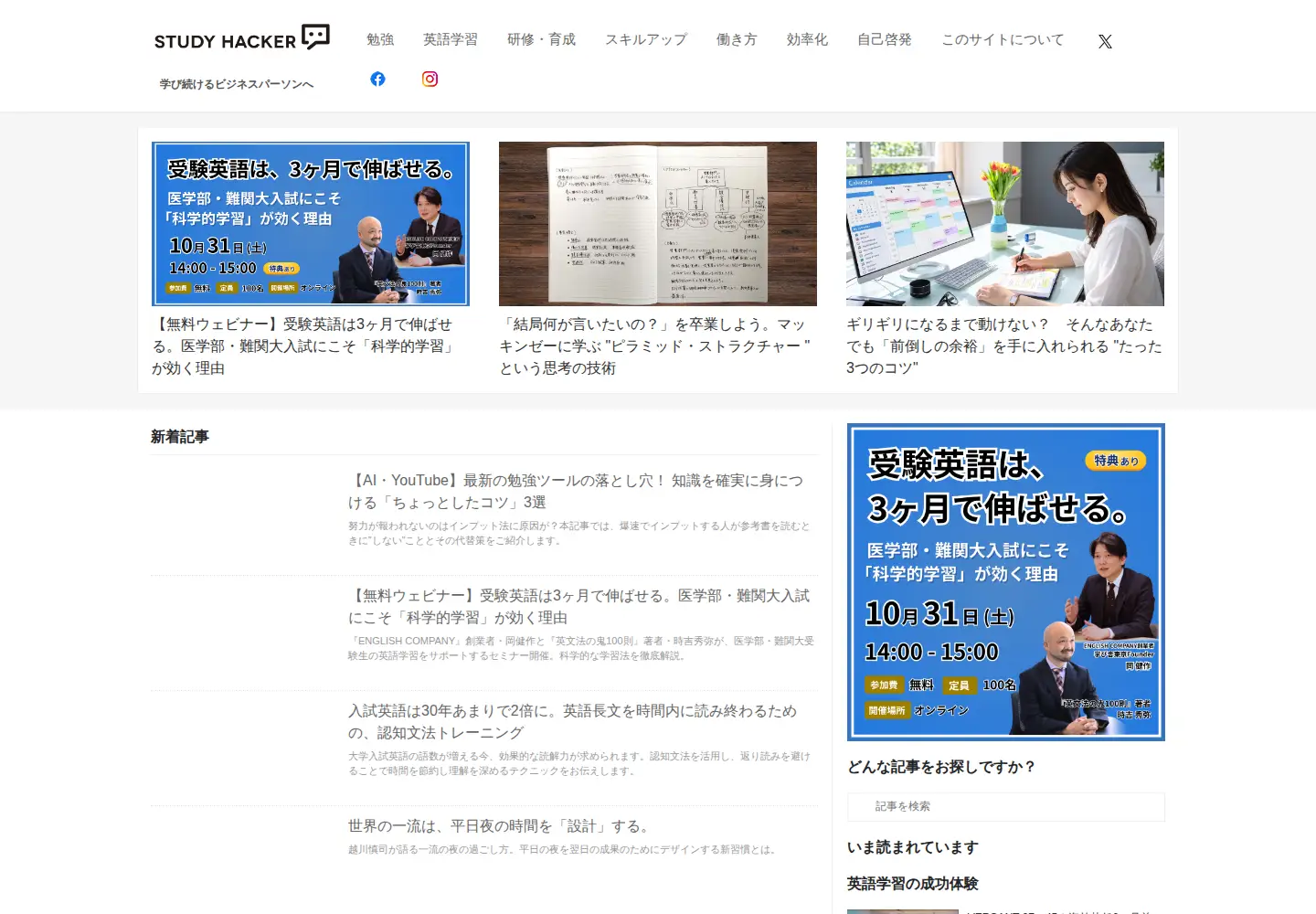Image resolution: width=1316 pixels, height=914 pixels.
Task: Open new-articles list entry 【無料ウェビナー】受験英語は3ヶ月で伸ばせる
Action: [578, 606]
